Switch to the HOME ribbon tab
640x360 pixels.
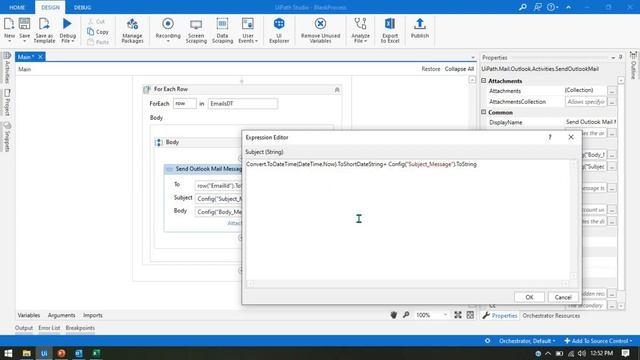[17, 7]
